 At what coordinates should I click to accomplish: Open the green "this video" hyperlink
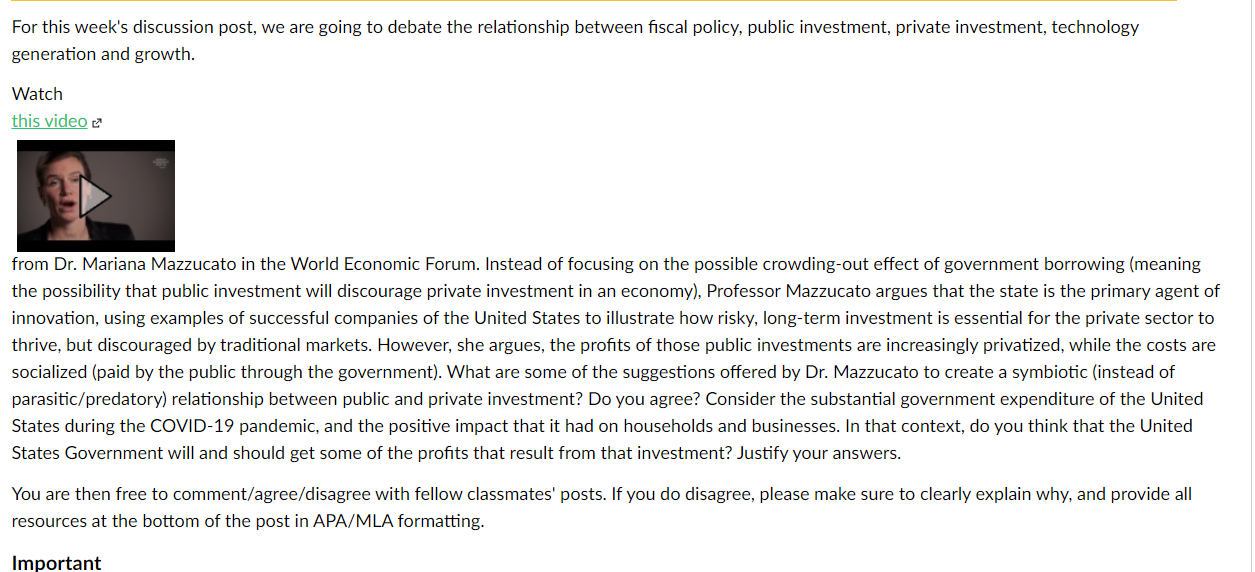[x=50, y=121]
